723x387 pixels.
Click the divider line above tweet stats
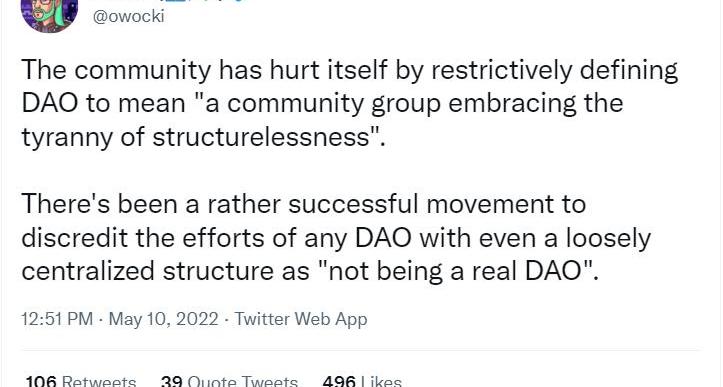(x=361, y=350)
